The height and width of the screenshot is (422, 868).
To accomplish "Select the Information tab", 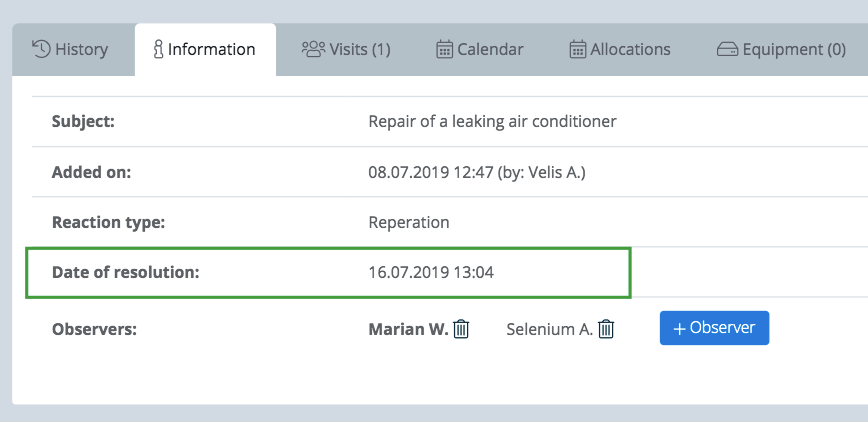I will pos(205,49).
